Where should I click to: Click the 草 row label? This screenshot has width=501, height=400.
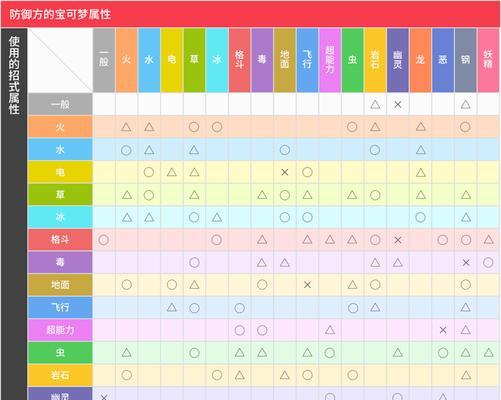tap(60, 194)
